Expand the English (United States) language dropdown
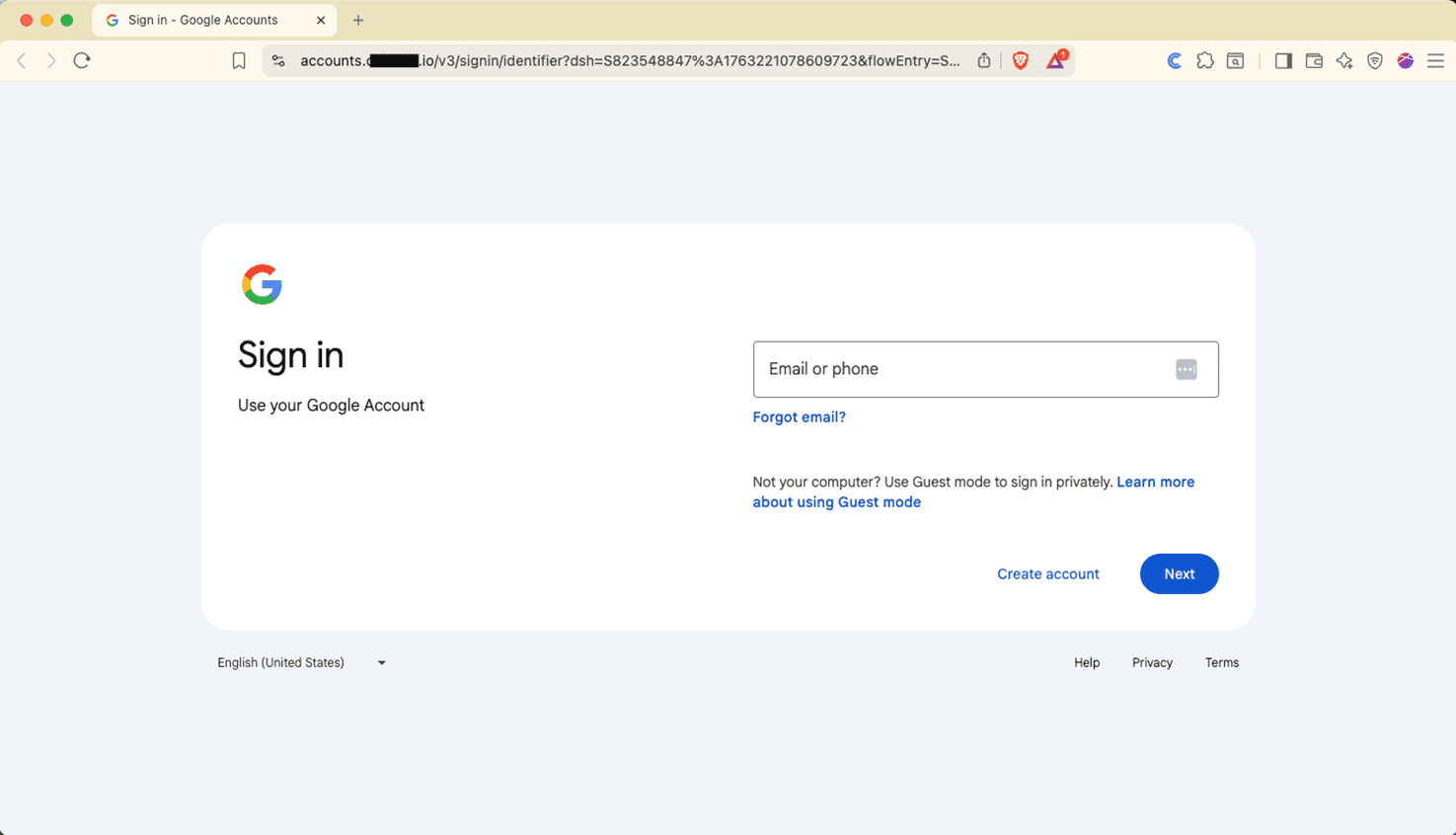Screen dimensions: 1456x835 pos(301,662)
